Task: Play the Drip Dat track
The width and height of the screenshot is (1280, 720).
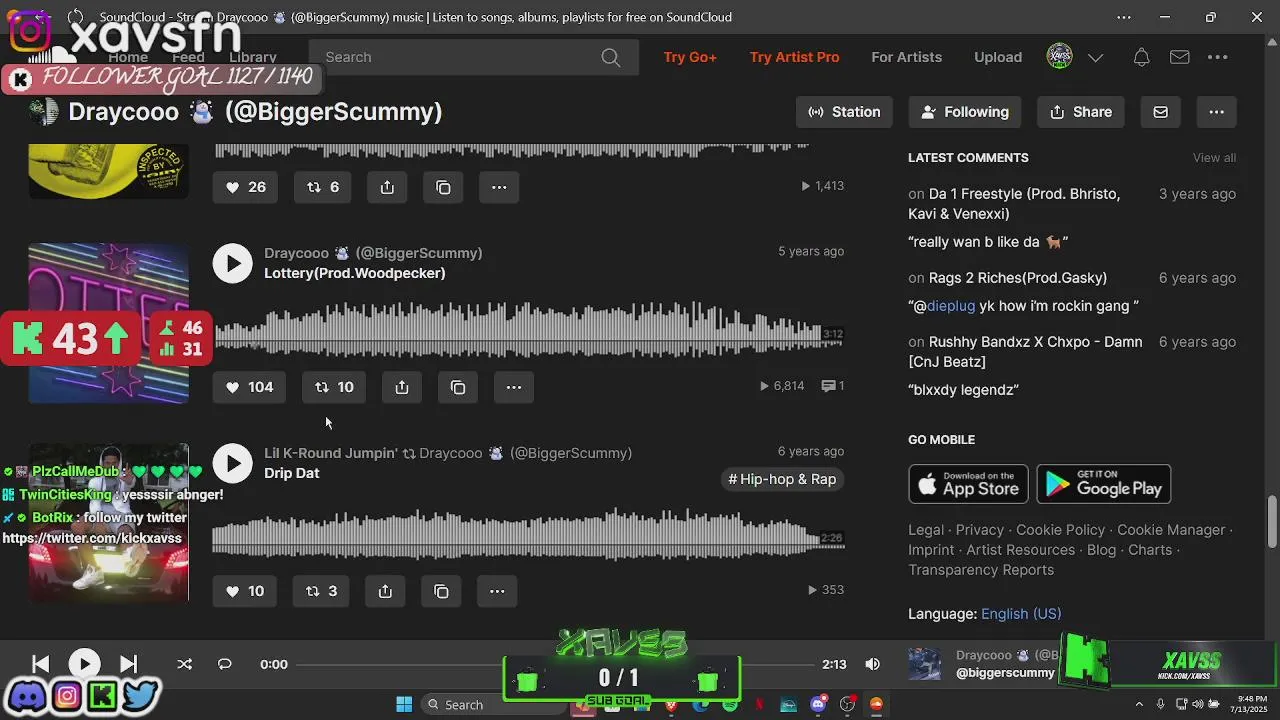Action: (232, 463)
